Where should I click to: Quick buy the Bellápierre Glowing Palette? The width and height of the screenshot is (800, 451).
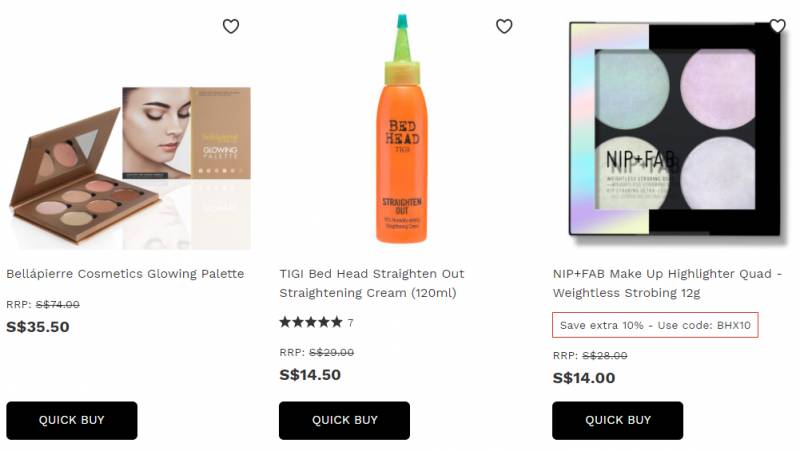click(72, 420)
